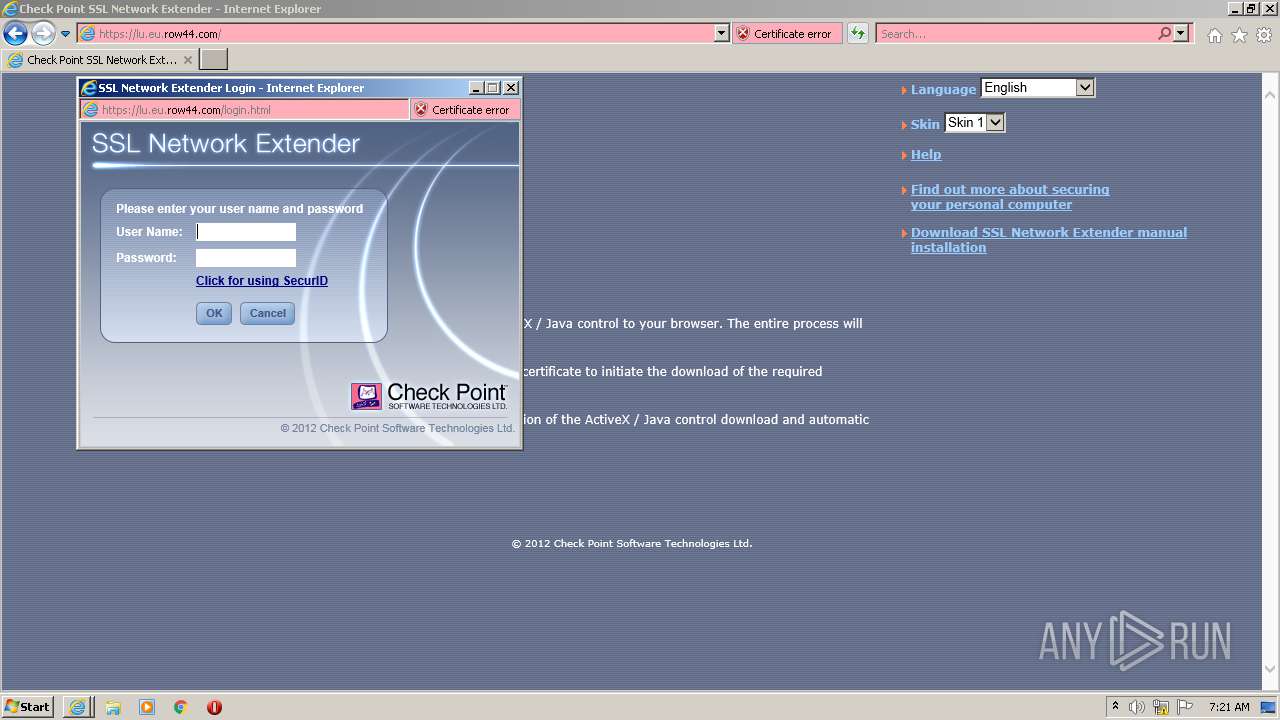Open 'Find out more about securing' link
This screenshot has width=1280, height=720.
[x=1010, y=197]
